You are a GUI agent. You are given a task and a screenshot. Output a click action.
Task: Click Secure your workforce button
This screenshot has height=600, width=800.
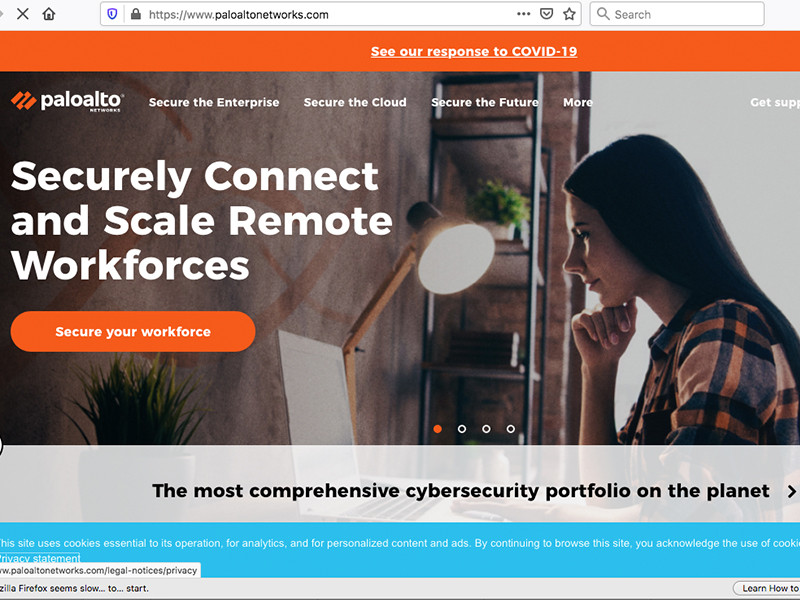tap(133, 331)
